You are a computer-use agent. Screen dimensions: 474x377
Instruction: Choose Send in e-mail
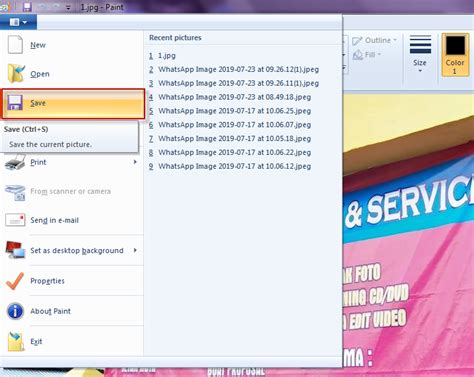(72, 220)
